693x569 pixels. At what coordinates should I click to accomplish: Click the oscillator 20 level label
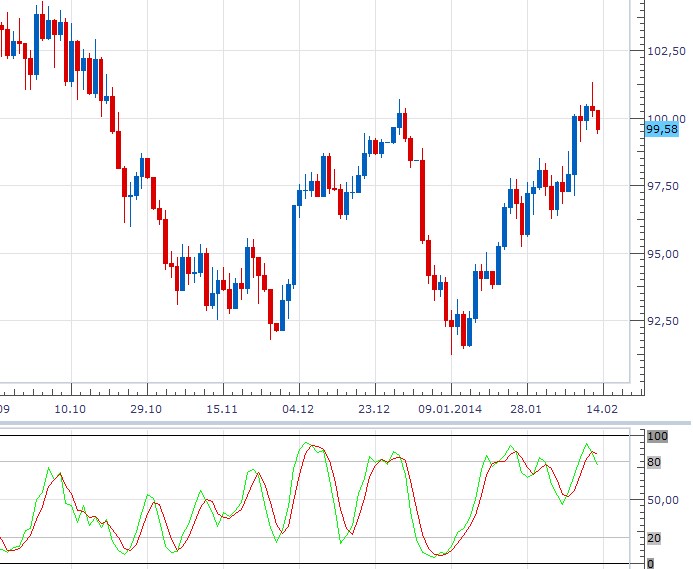[x=654, y=538]
